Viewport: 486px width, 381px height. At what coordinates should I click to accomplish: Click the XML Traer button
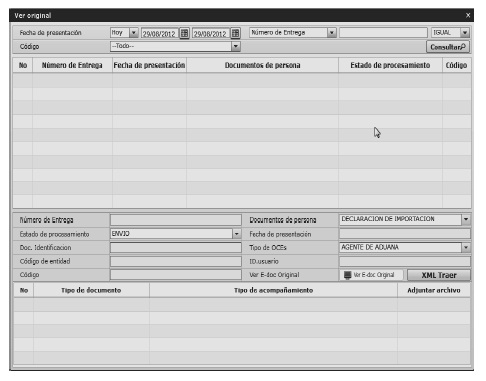(439, 275)
